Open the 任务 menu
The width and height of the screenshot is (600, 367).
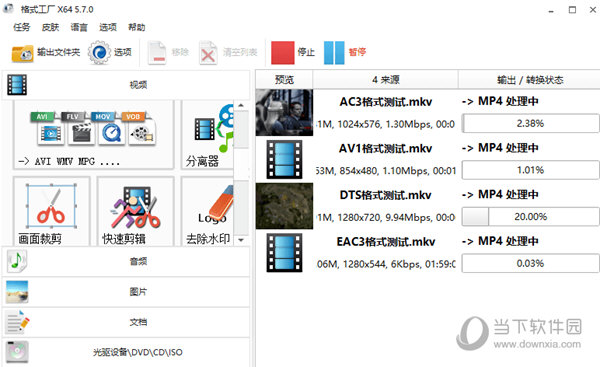21,27
